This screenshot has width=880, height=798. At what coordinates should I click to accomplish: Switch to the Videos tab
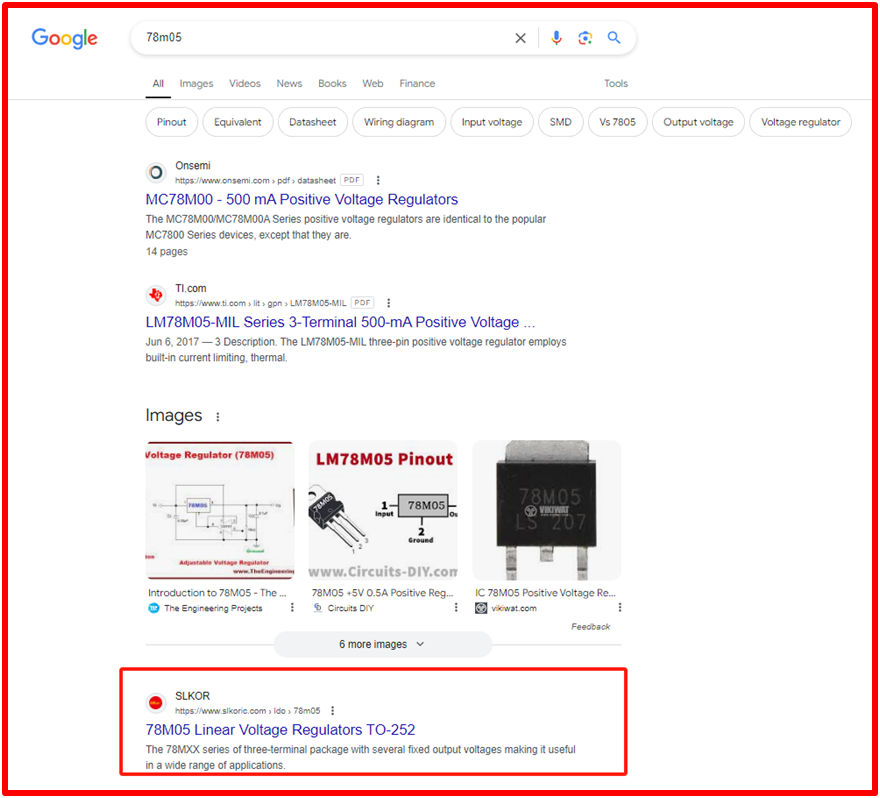(244, 84)
